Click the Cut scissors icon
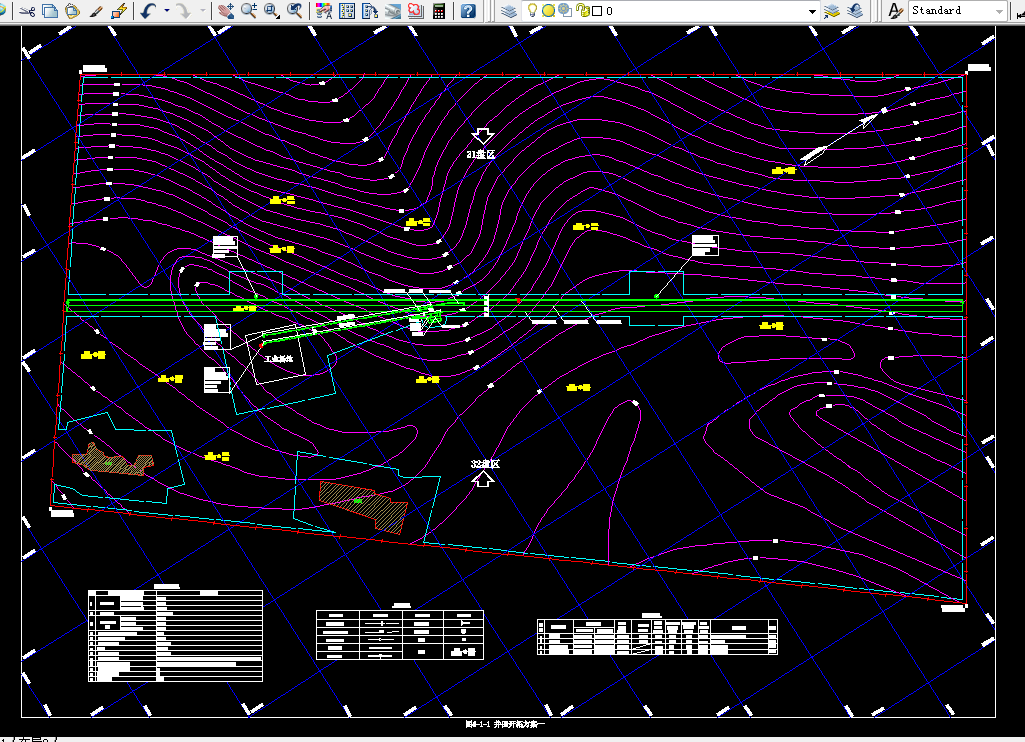The width and height of the screenshot is (1025, 742). (27, 11)
